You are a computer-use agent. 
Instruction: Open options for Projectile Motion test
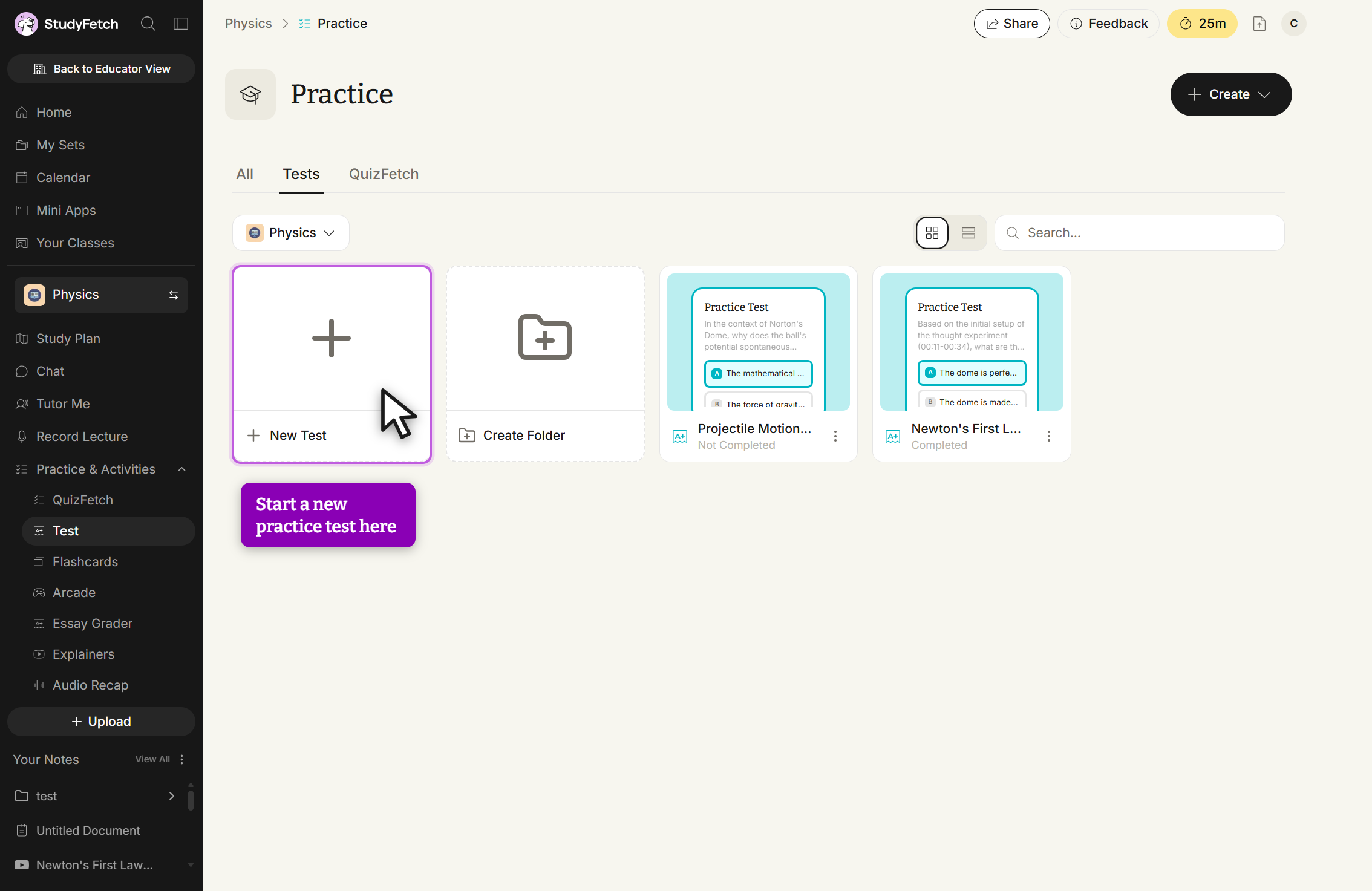coord(835,436)
